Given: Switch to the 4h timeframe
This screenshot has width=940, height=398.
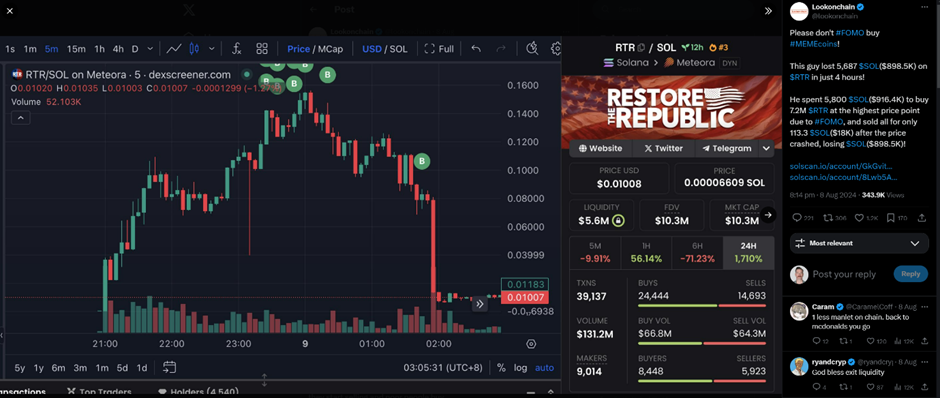Looking at the screenshot, I should click(118, 49).
